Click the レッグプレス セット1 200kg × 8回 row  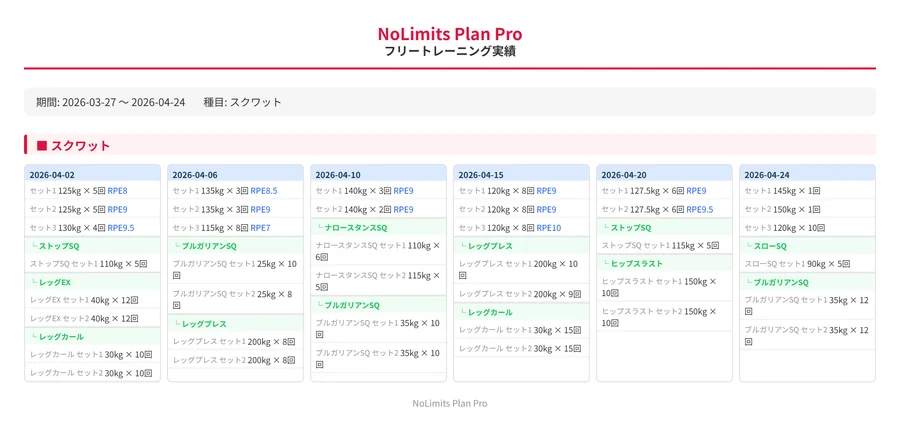tap(235, 342)
